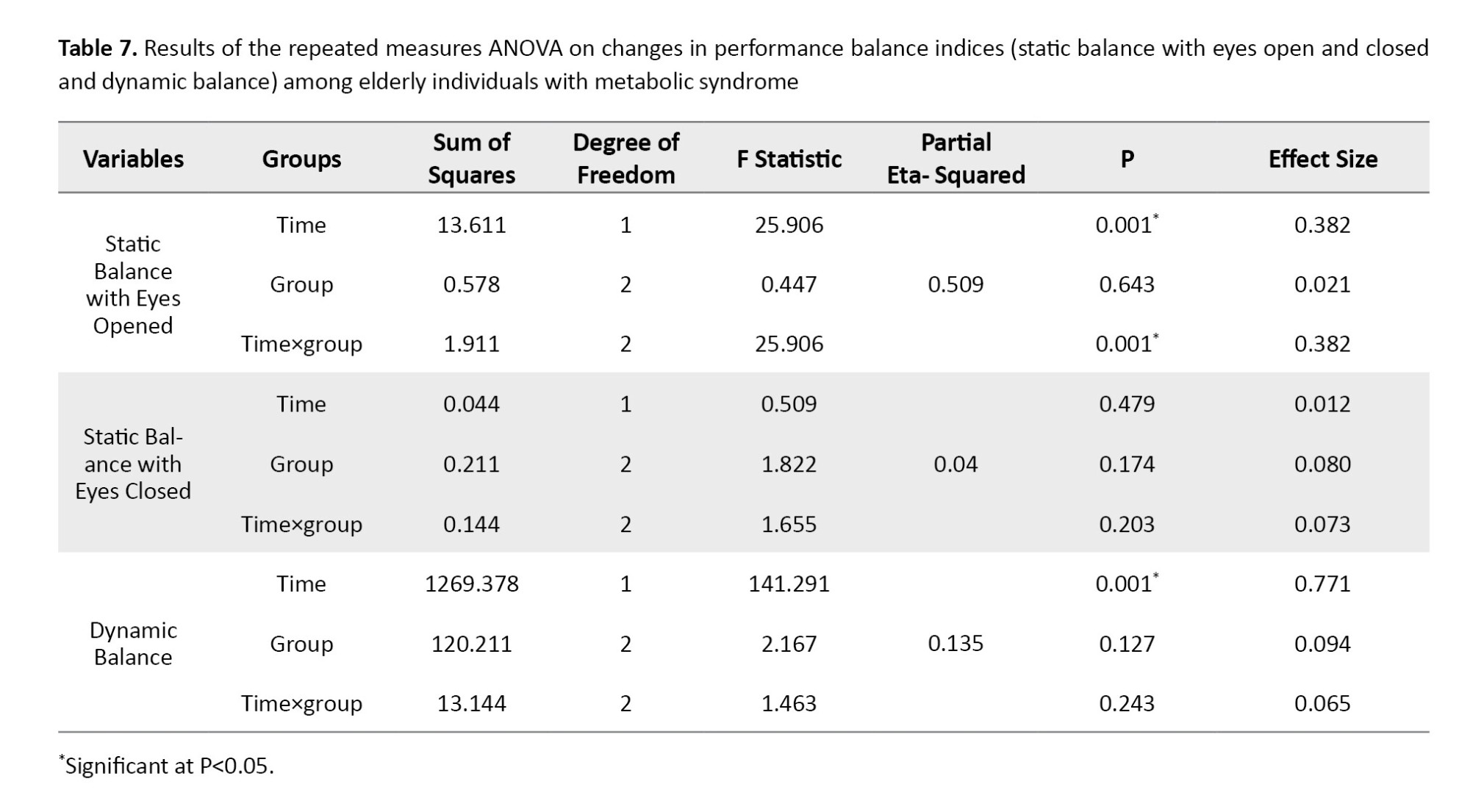Click the effect size value 0.771
Viewport: 1470px width, 812px height.
coord(1322,583)
